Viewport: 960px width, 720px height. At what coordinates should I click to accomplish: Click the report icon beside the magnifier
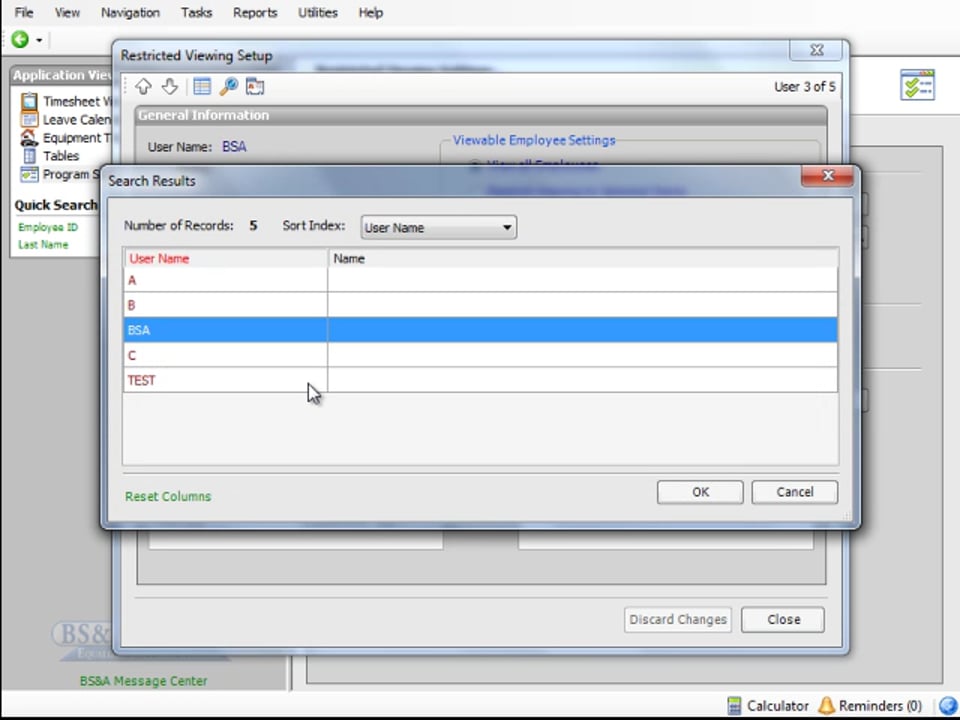(255, 86)
